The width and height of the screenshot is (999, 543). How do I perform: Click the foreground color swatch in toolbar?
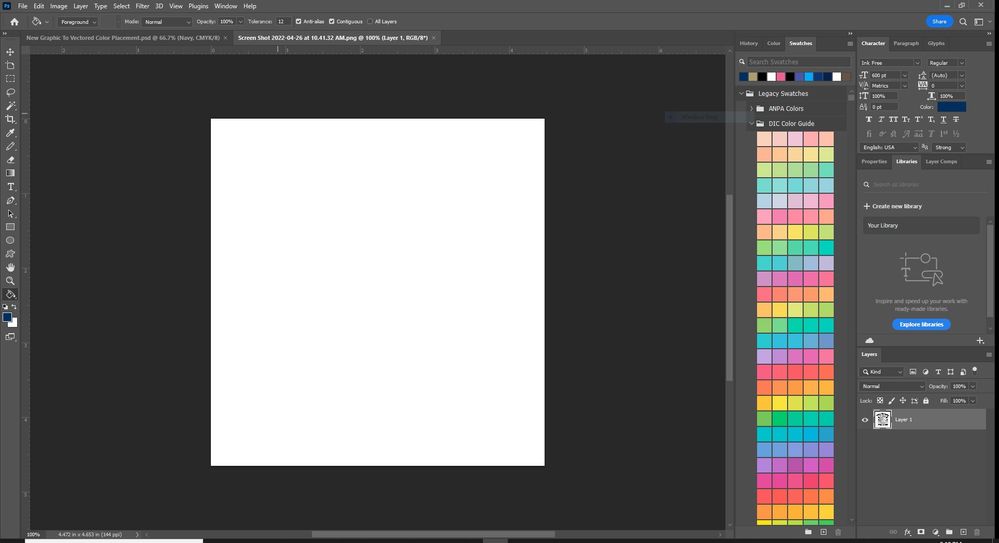click(x=7, y=317)
